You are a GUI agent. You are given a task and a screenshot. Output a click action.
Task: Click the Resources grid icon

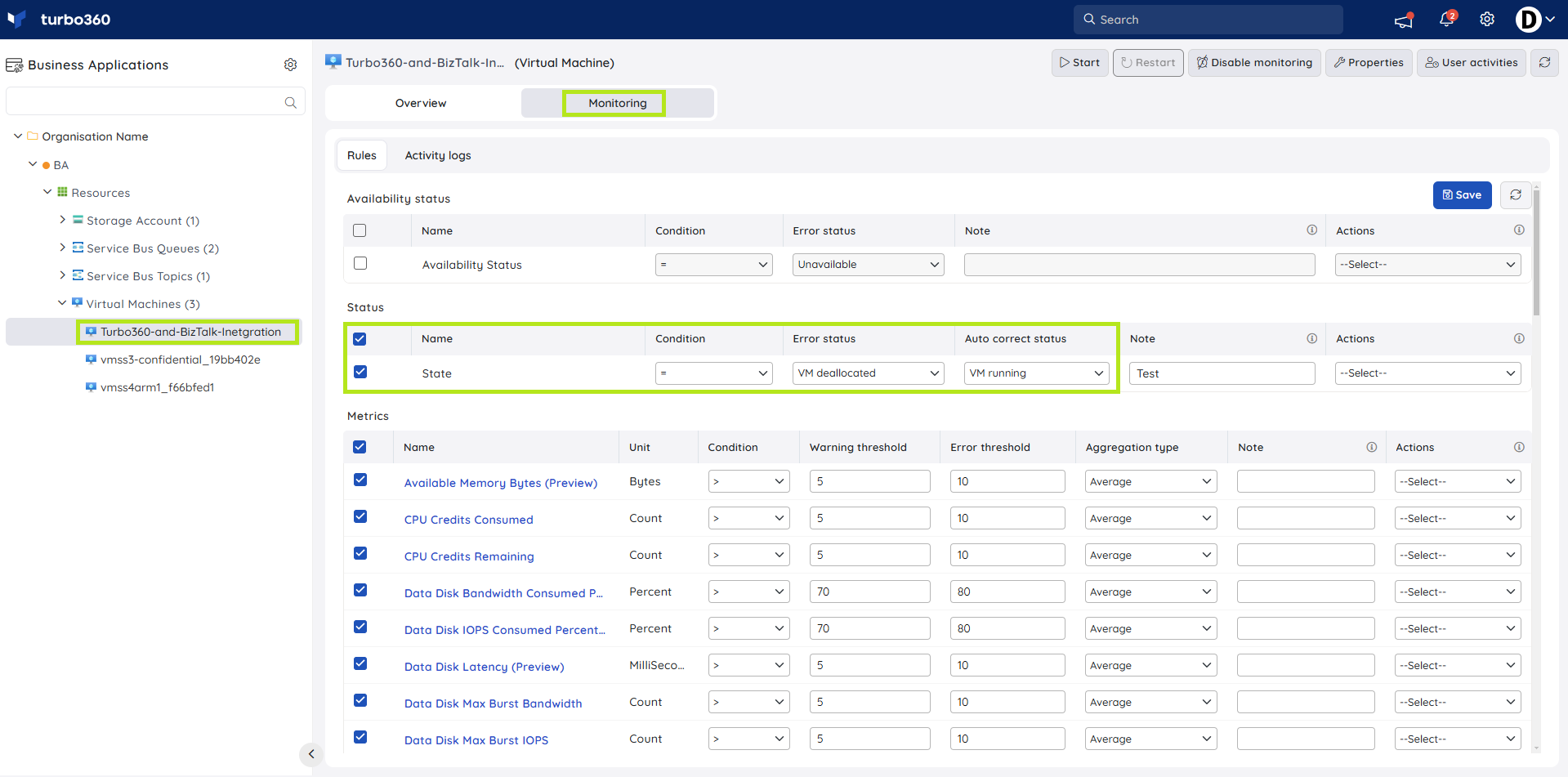coord(62,192)
